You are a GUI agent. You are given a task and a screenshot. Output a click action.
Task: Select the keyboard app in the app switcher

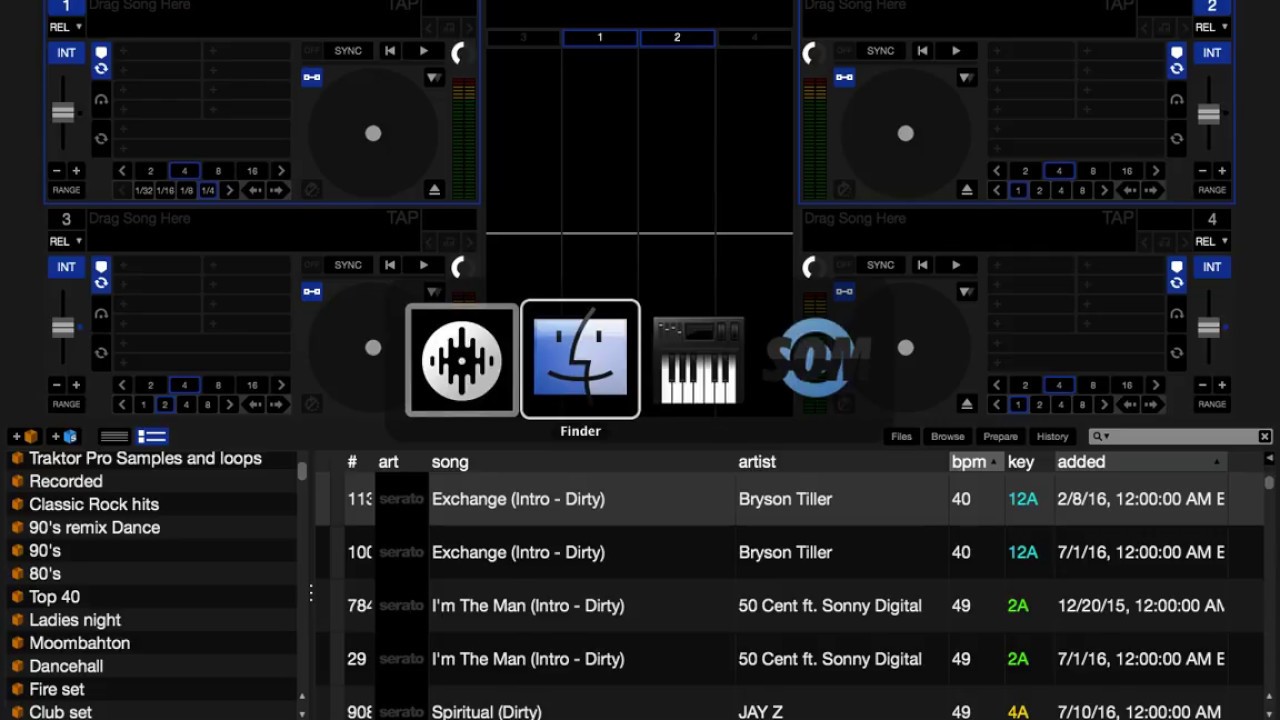click(x=699, y=360)
